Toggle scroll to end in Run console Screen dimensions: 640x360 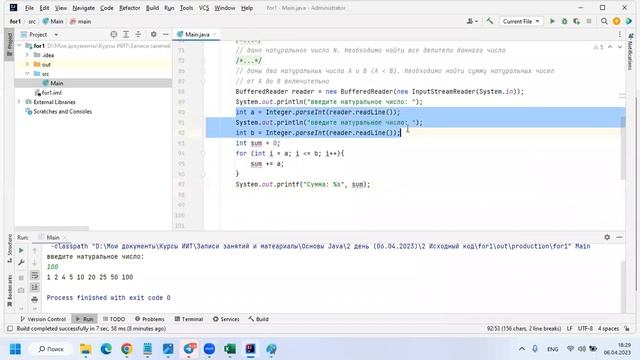pyautogui.click(x=35, y=287)
